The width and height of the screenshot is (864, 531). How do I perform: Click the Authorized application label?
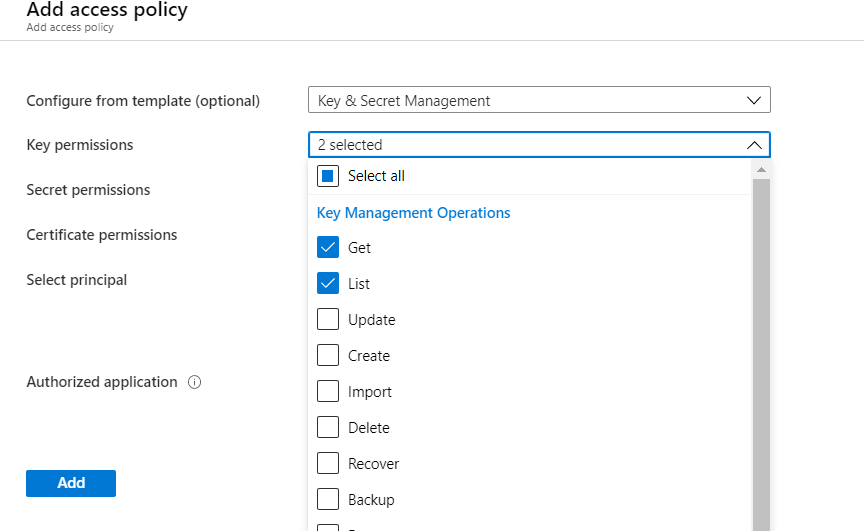(x=102, y=382)
